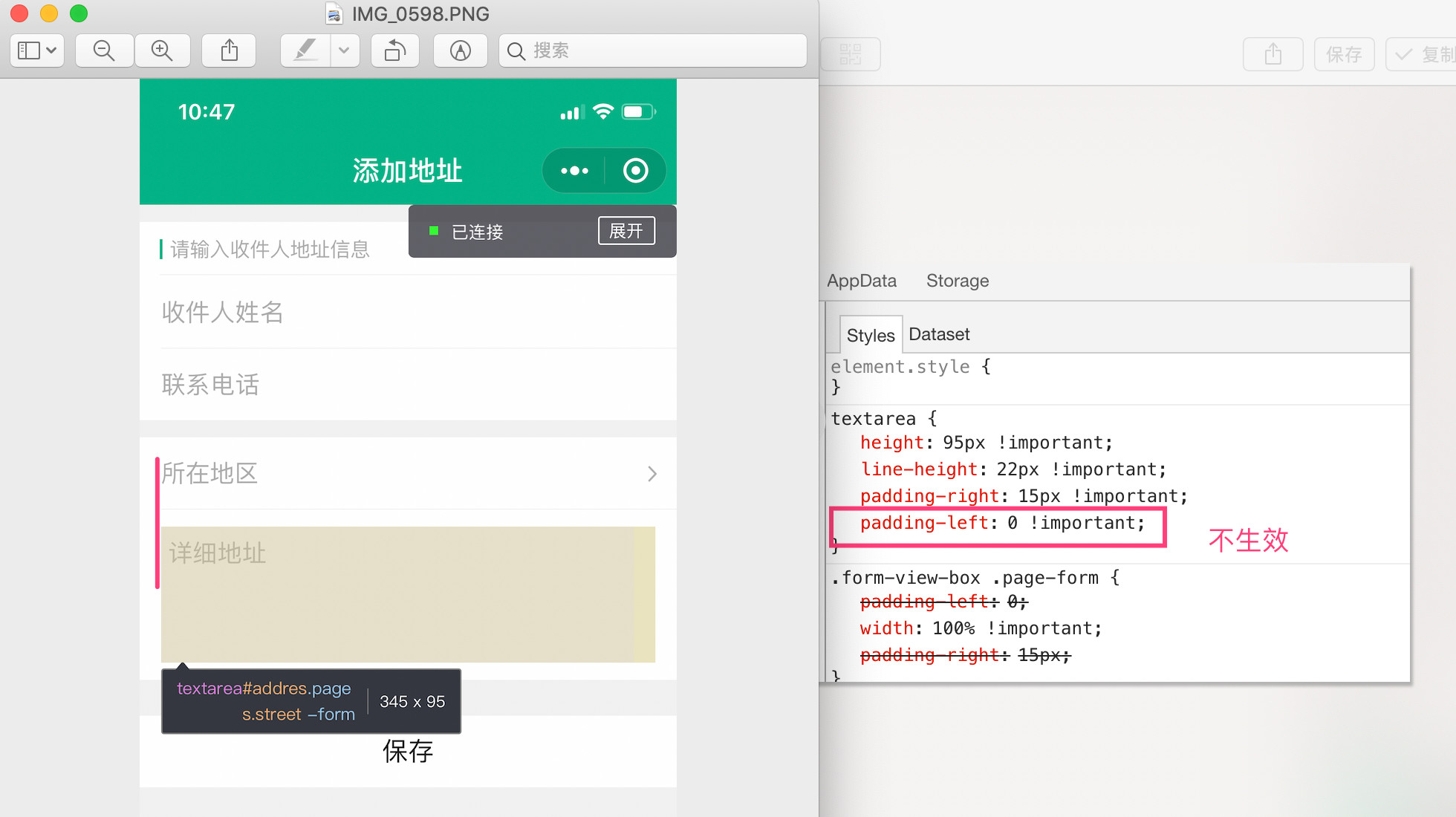
Task: Select the markup highlight pen icon
Action: click(x=305, y=51)
